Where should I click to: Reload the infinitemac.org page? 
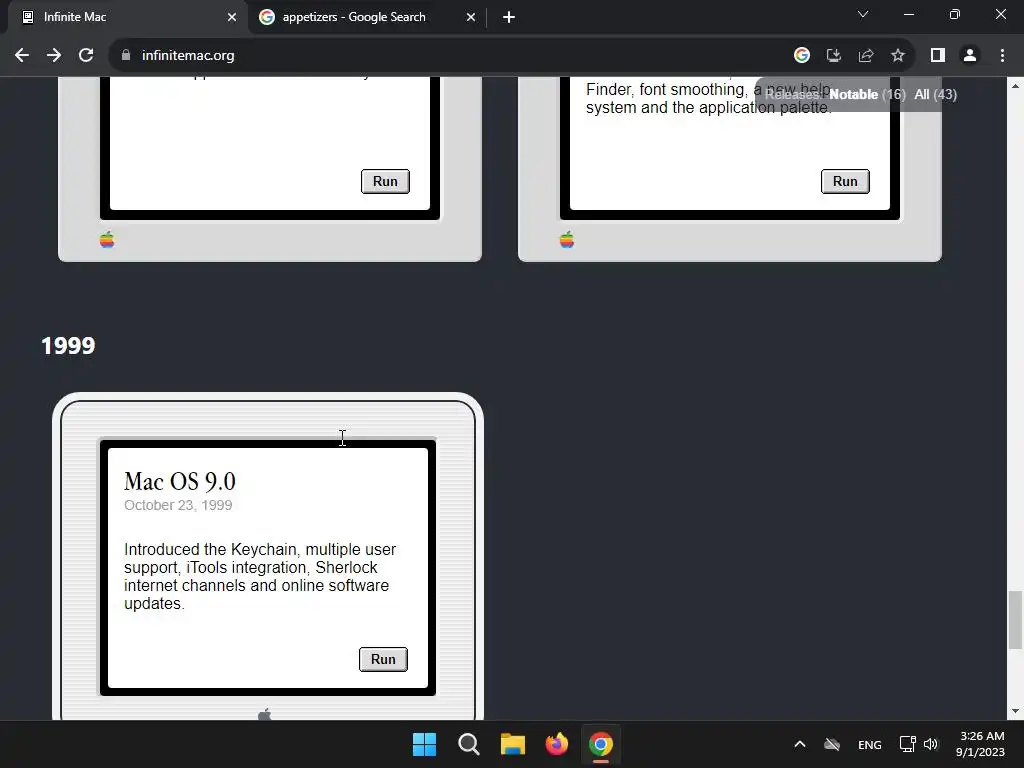pyautogui.click(x=86, y=56)
